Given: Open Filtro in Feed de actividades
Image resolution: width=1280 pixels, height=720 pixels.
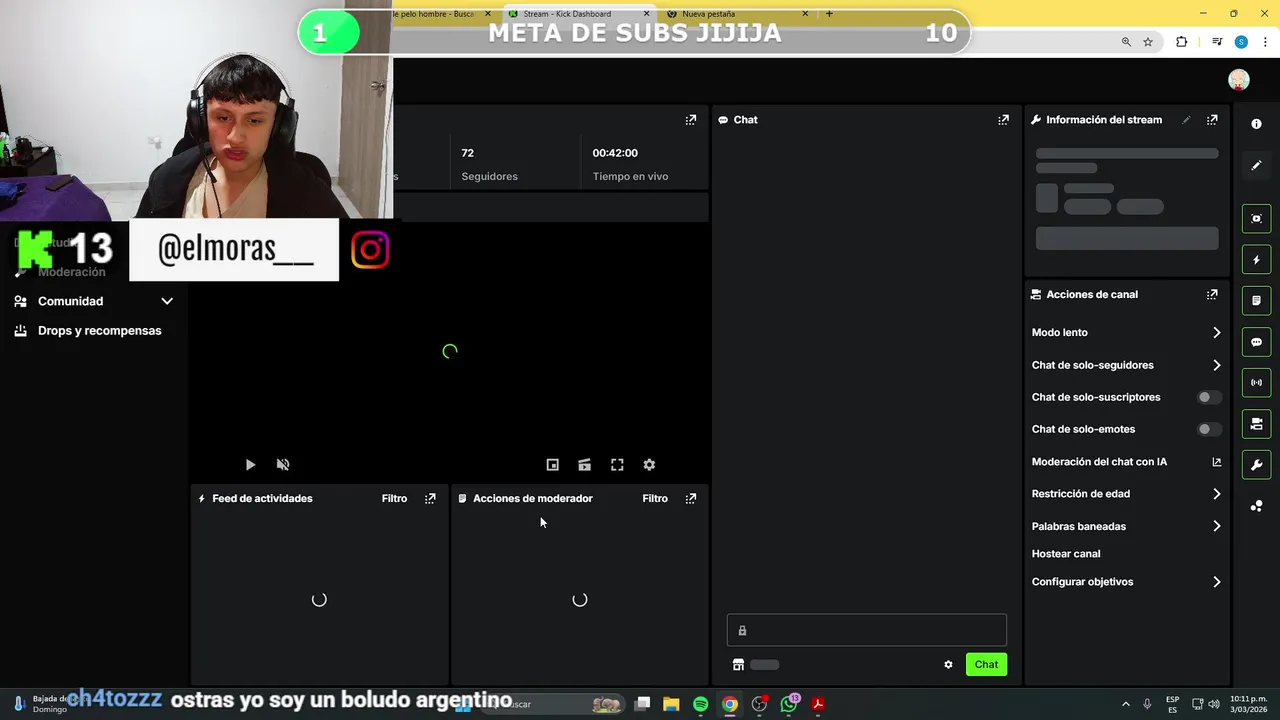Looking at the screenshot, I should pos(394,498).
